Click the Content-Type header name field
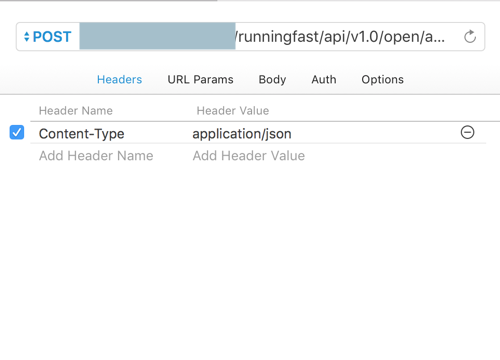The width and height of the screenshot is (500, 360). tap(81, 134)
